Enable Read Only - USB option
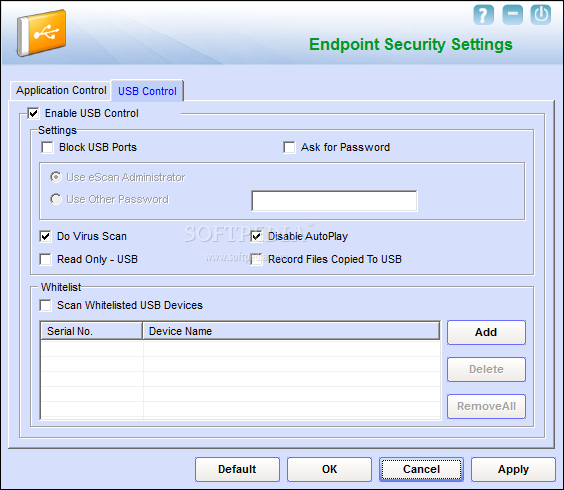Screen dimensions: 564x490 (45, 259)
